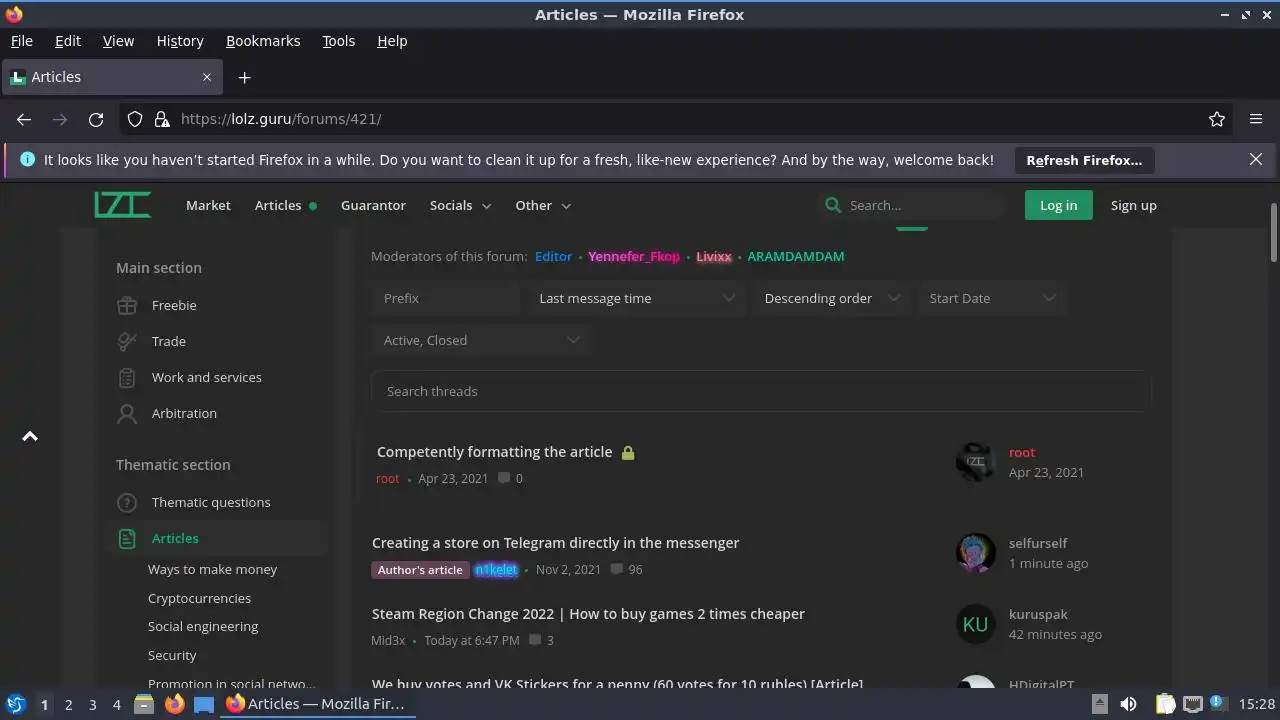
Task: Click the search magnifier icon
Action: pos(832,205)
